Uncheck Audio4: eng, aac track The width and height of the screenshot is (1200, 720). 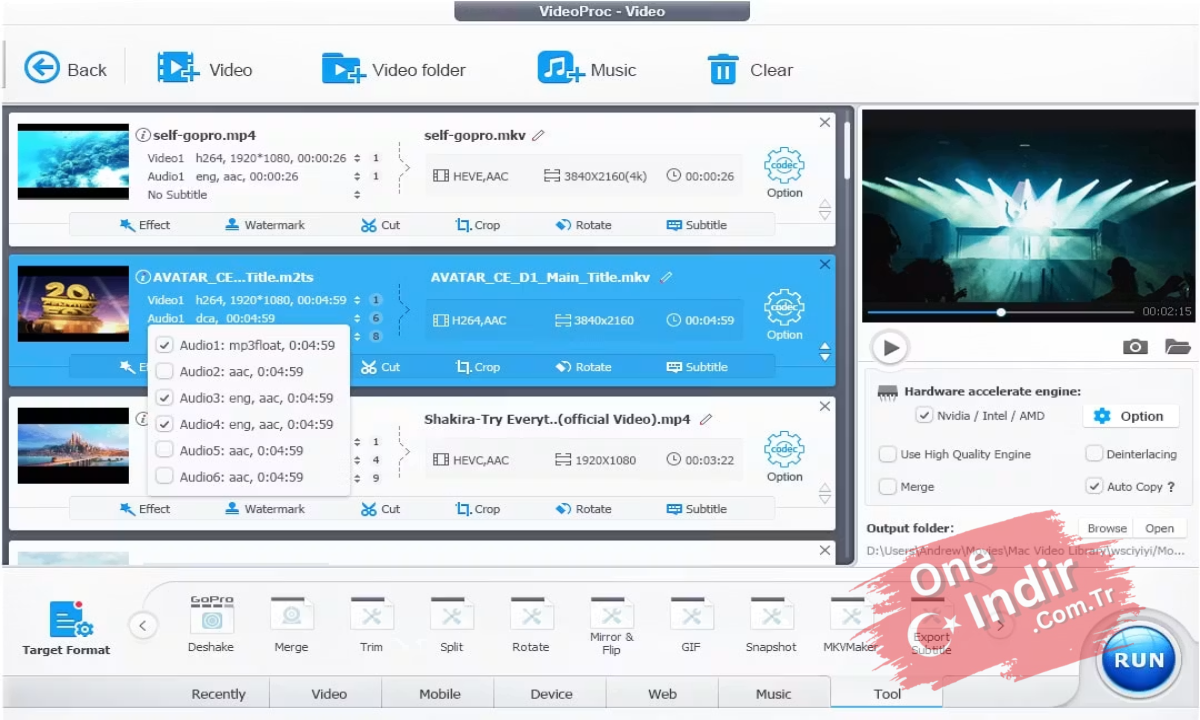[165, 424]
